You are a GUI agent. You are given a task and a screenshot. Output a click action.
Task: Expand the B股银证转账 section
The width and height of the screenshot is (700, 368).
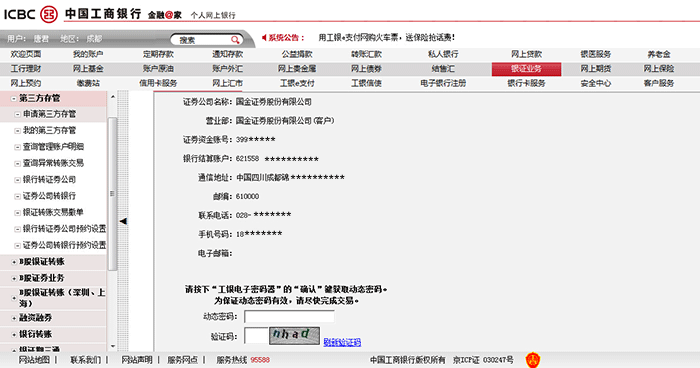tap(14, 262)
